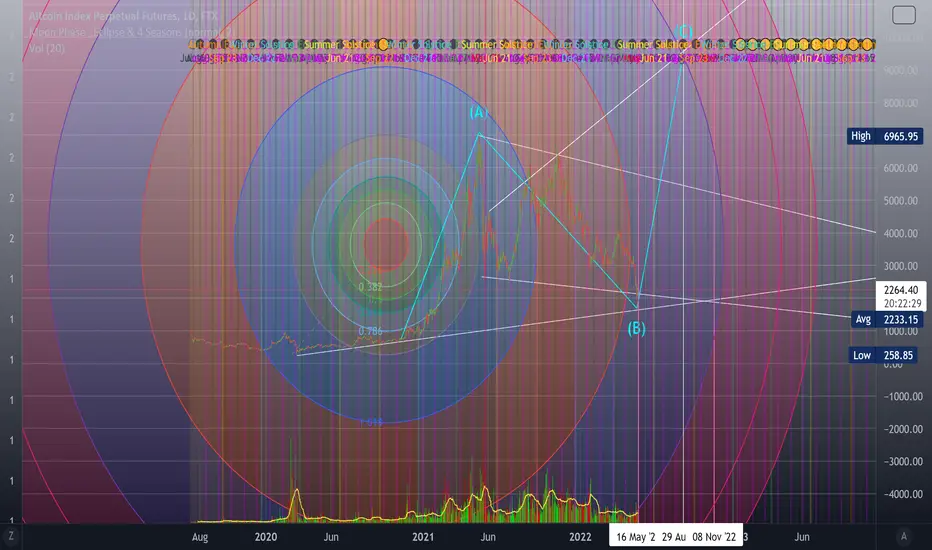
Task: Click the 2020 label on the time axis
Action: click(266, 537)
